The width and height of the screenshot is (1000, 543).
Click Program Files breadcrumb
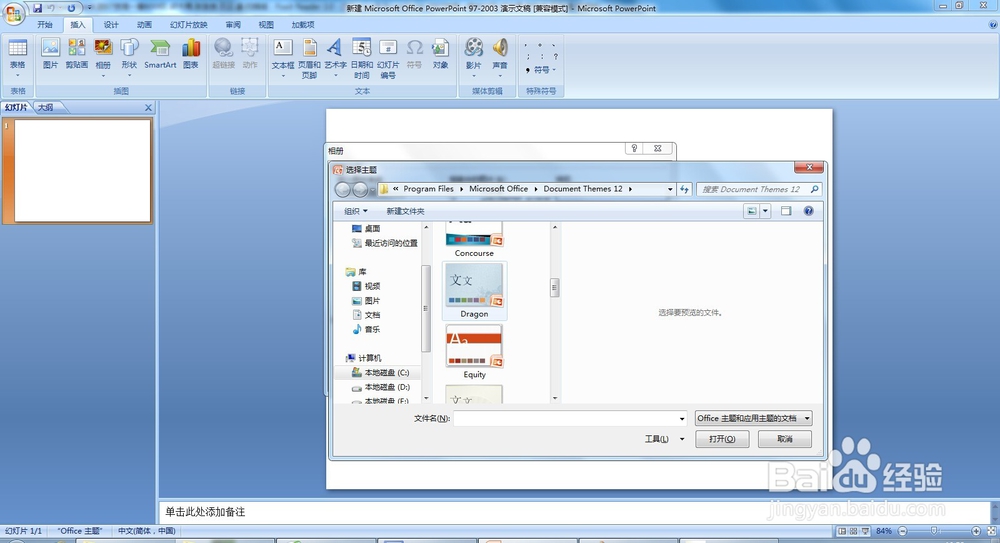(x=428, y=189)
